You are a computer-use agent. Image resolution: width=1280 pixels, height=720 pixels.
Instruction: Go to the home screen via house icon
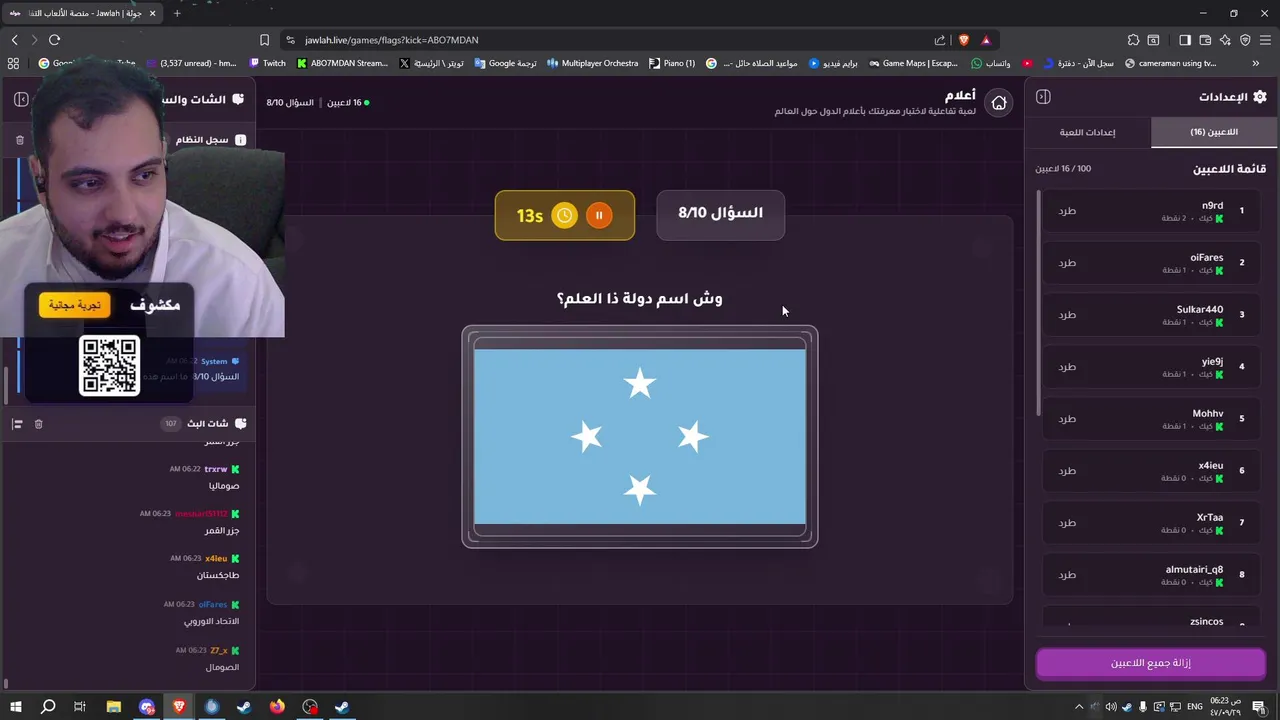999,103
